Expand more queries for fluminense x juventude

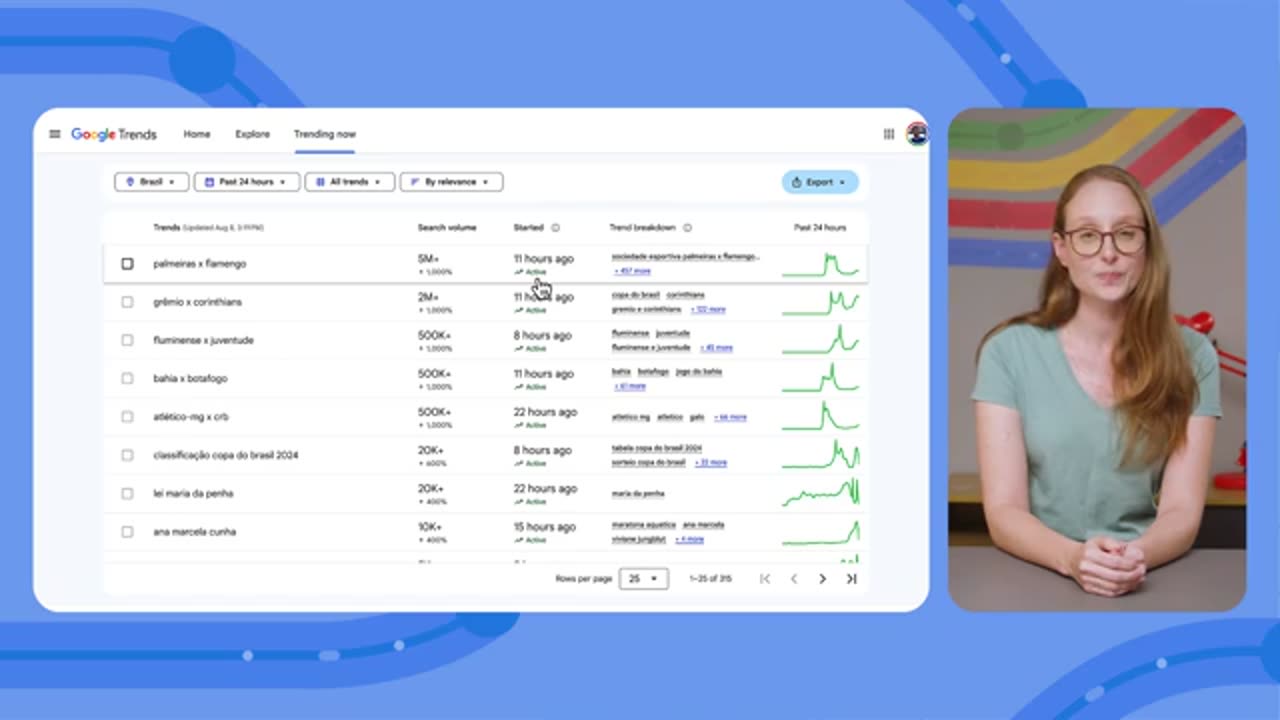point(716,348)
